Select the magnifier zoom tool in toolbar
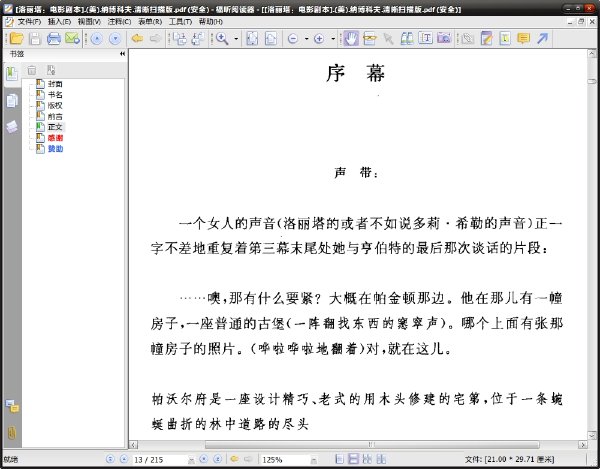Screen dimensions: 600x469 point(222,39)
